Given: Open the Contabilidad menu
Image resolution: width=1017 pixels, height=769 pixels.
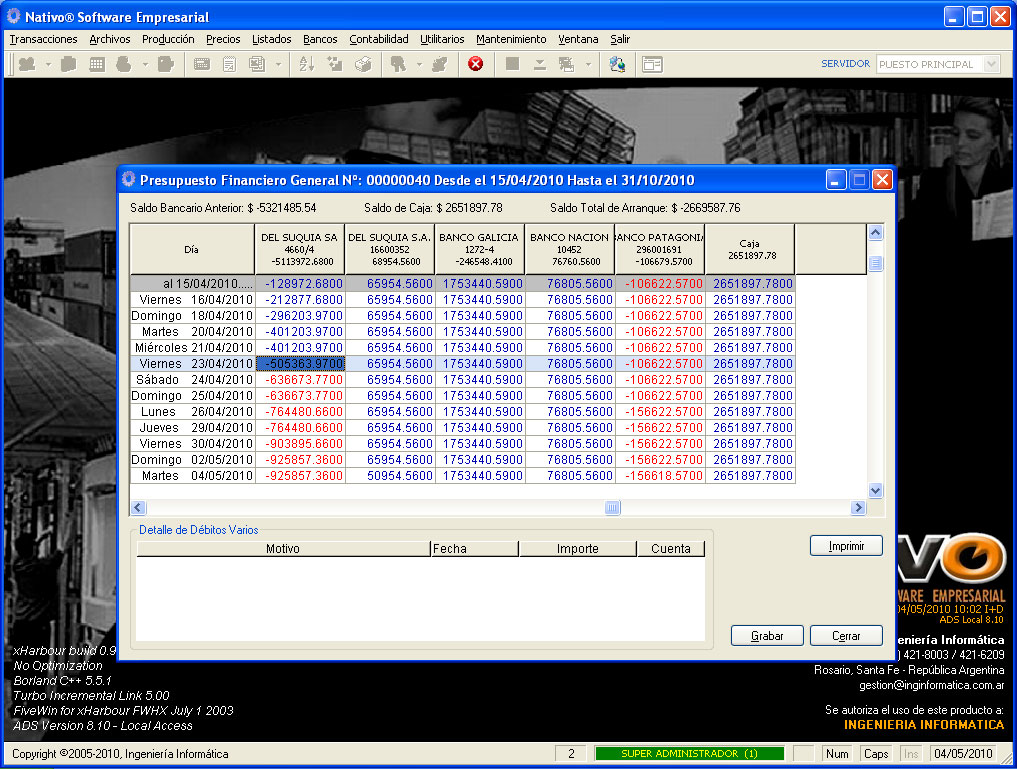Looking at the screenshot, I should click(x=378, y=39).
